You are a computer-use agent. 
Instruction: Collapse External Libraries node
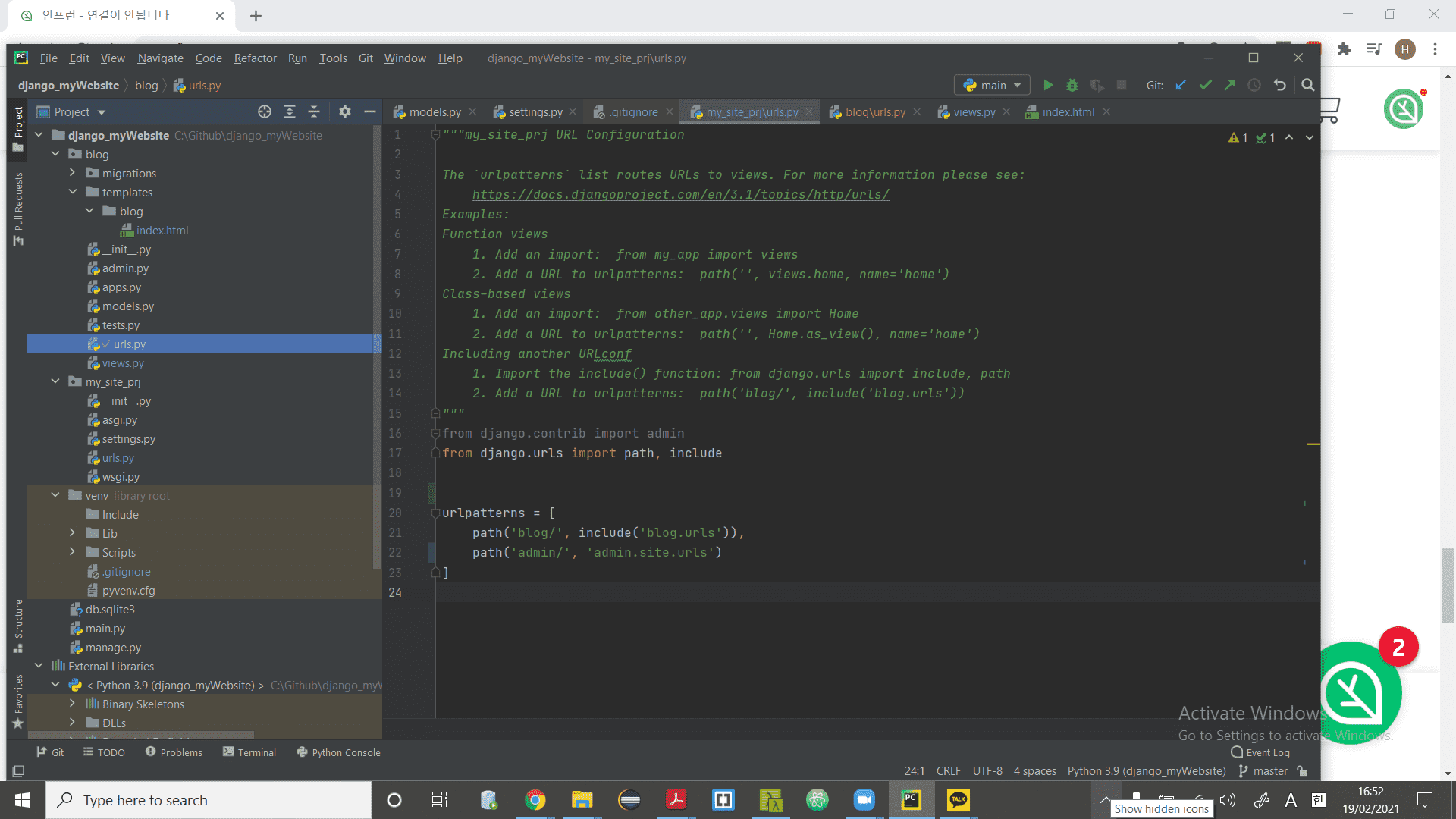[39, 666]
